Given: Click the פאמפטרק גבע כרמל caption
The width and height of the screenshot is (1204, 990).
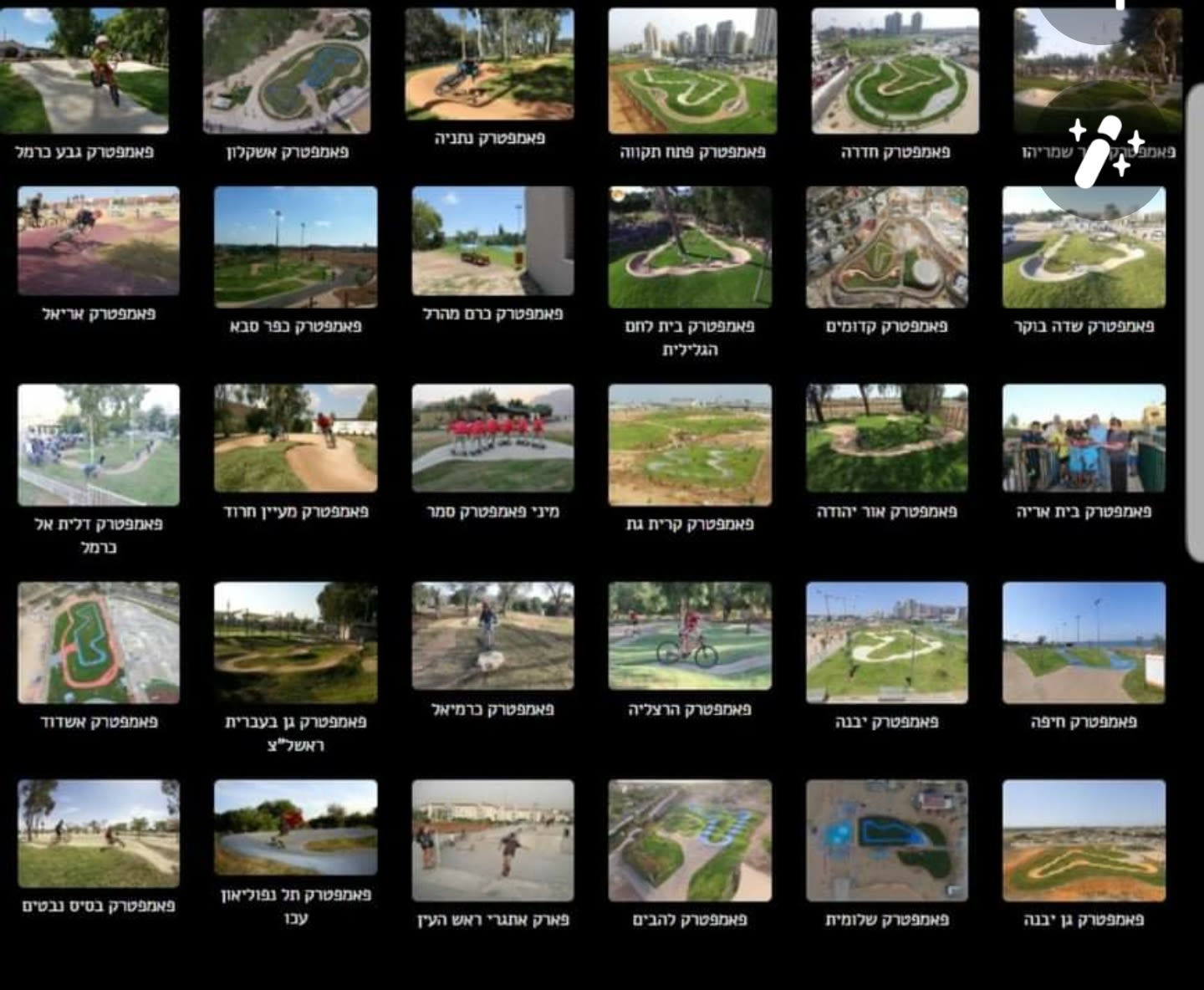Looking at the screenshot, I should (x=84, y=152).
